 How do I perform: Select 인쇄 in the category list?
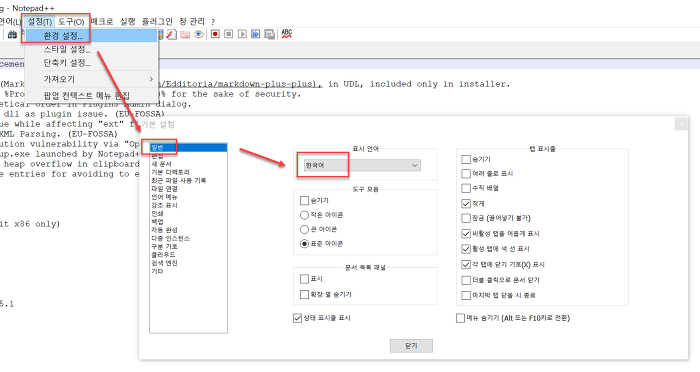pos(157,213)
